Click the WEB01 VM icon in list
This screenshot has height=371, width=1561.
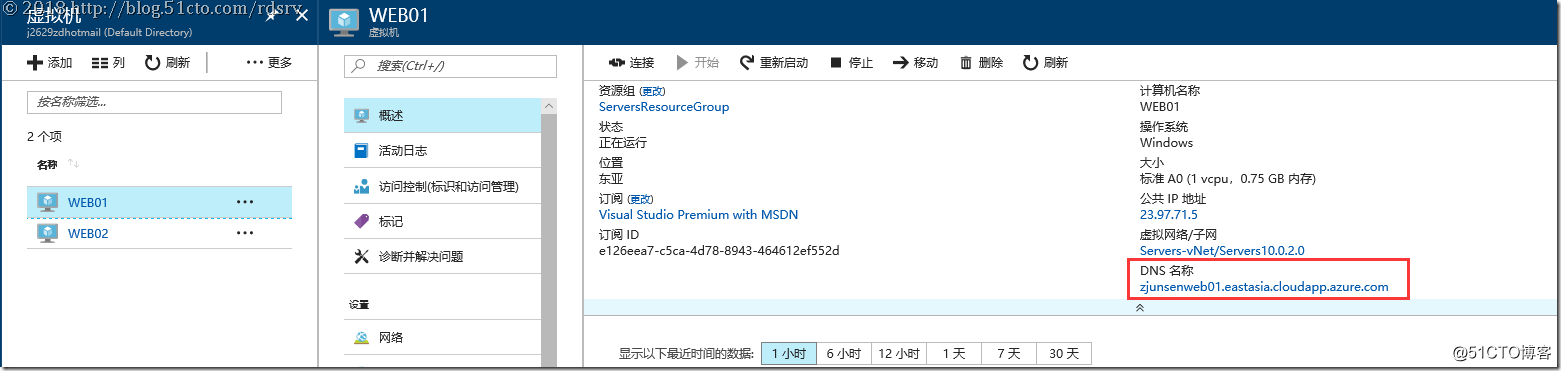point(47,202)
